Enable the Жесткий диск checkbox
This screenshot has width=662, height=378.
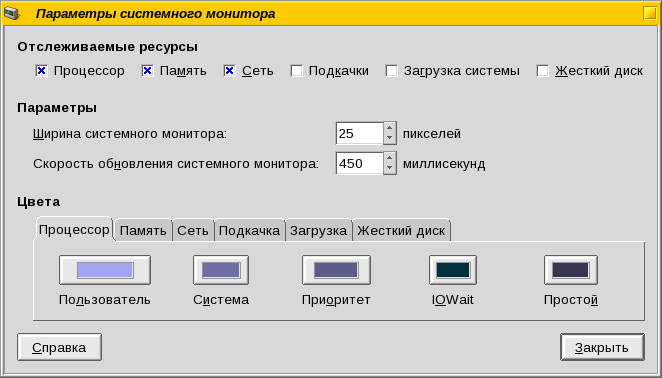pyautogui.click(x=543, y=71)
